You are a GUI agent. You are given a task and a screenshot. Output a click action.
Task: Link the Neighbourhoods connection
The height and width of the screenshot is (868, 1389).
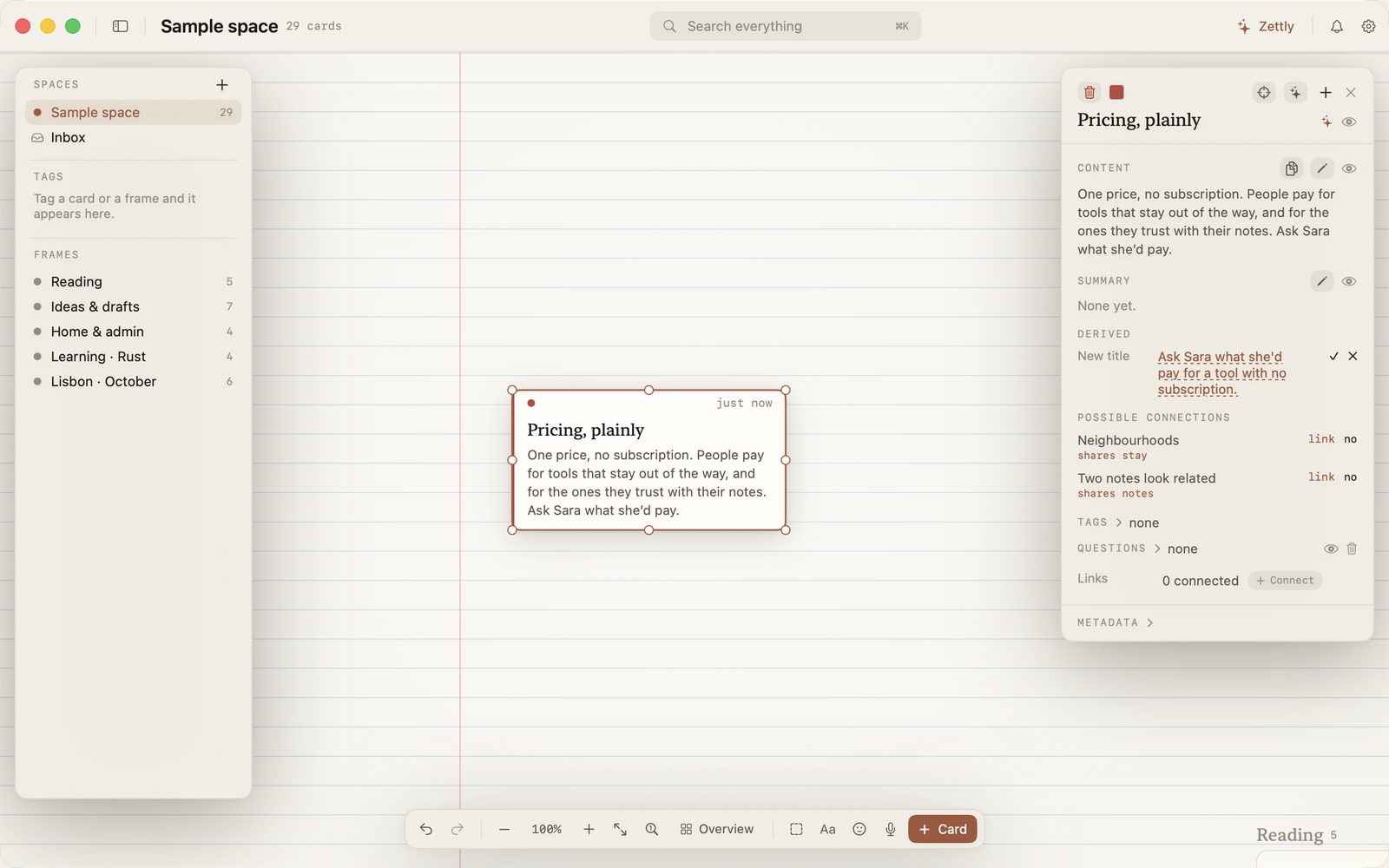(1321, 439)
